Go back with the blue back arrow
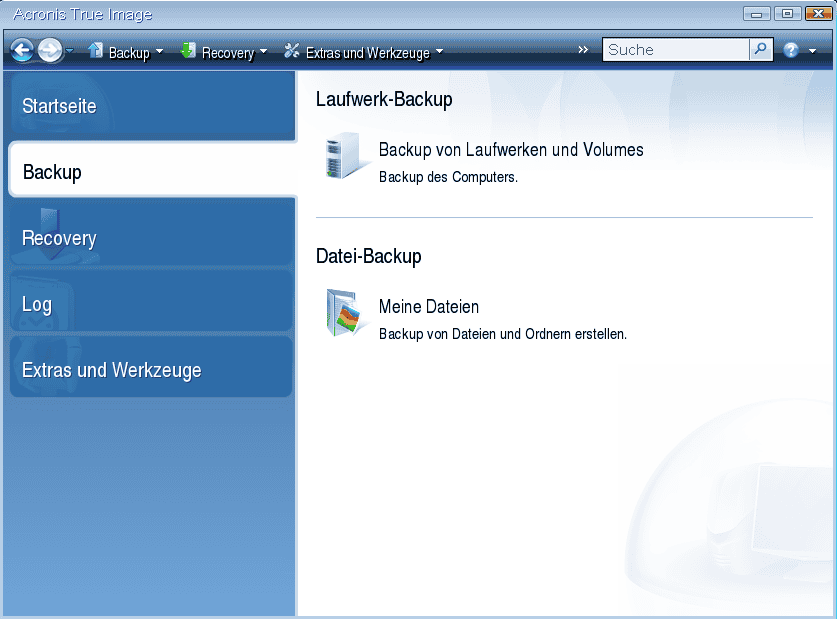 22,51
